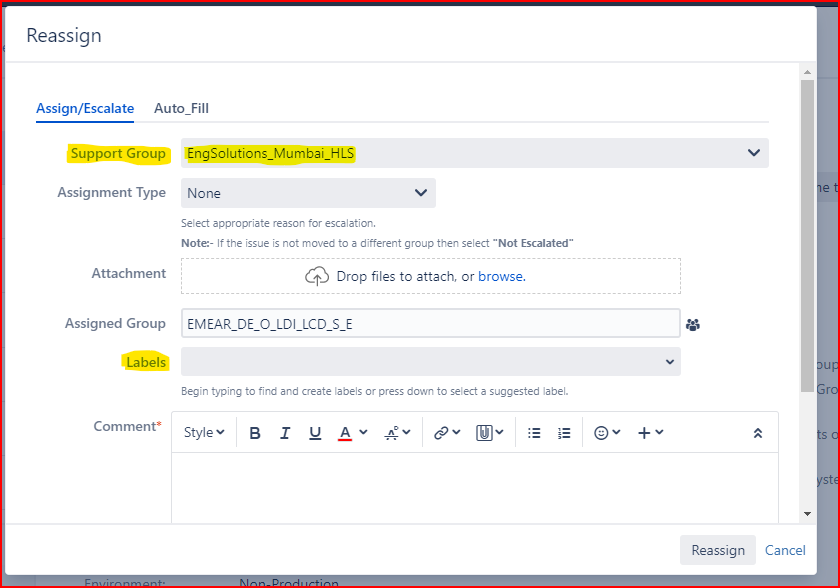Click the group picker icon

[x=693, y=325]
